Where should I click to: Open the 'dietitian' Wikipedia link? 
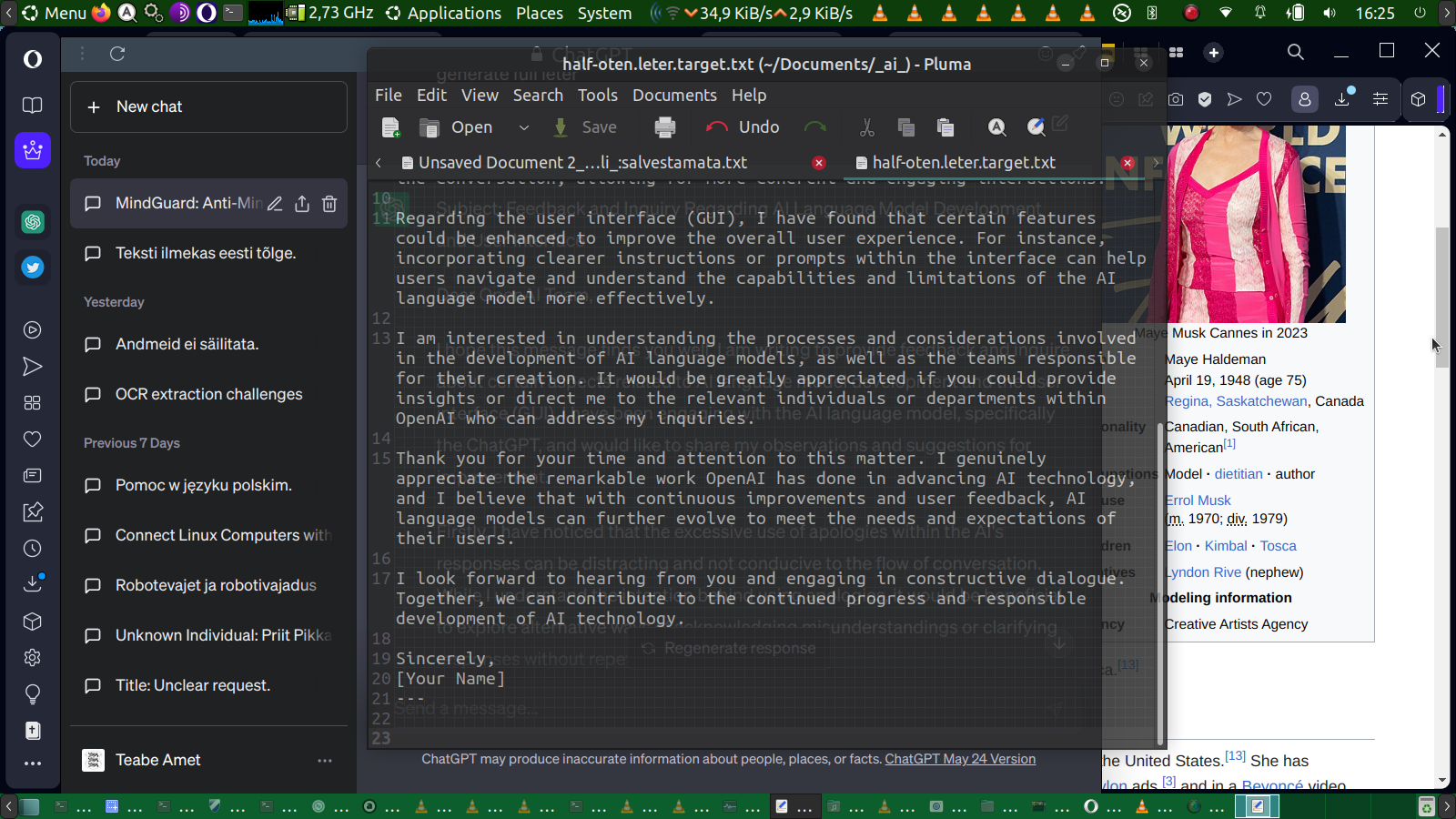(x=1239, y=474)
